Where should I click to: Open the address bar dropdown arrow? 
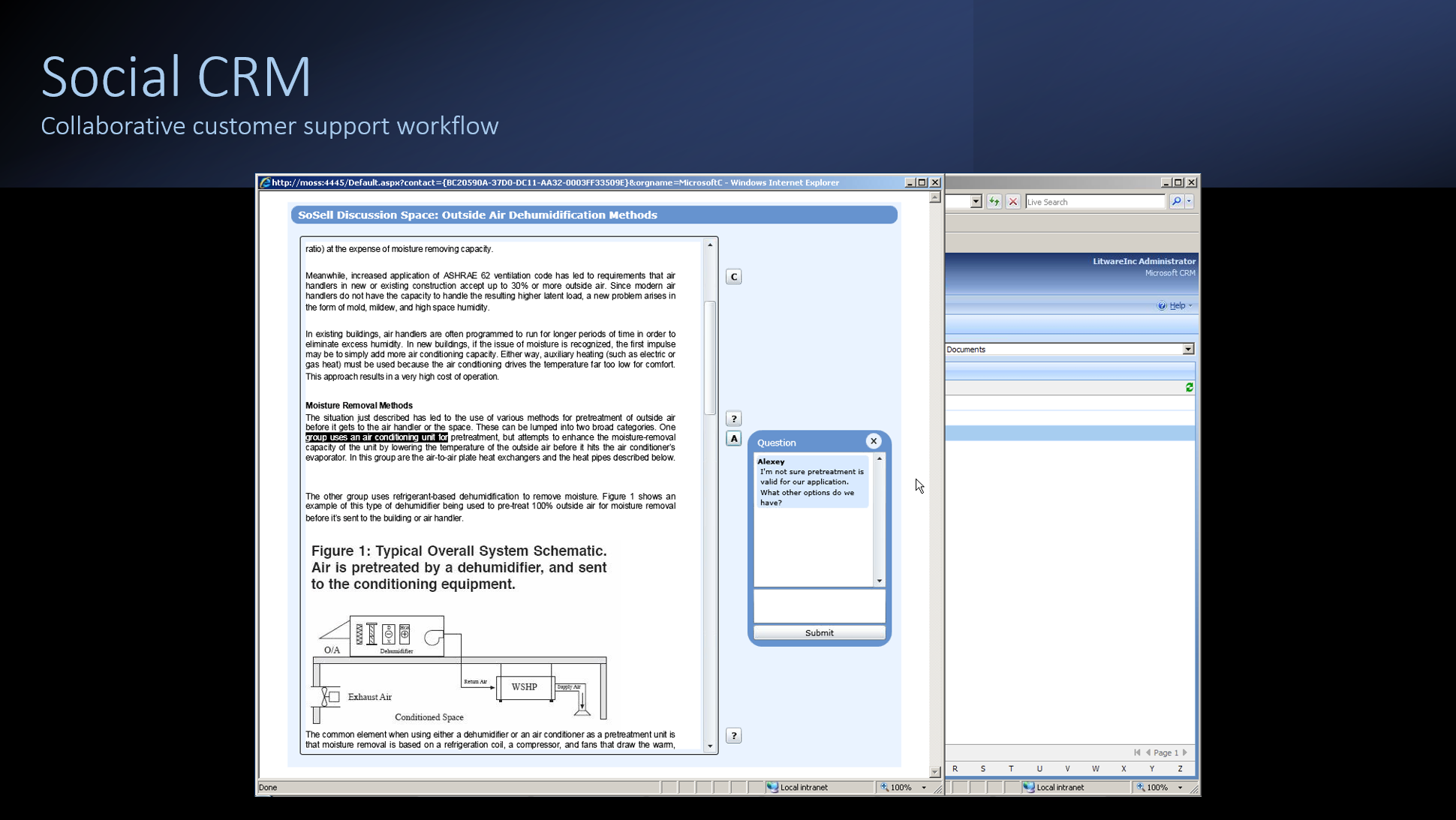pos(975,202)
